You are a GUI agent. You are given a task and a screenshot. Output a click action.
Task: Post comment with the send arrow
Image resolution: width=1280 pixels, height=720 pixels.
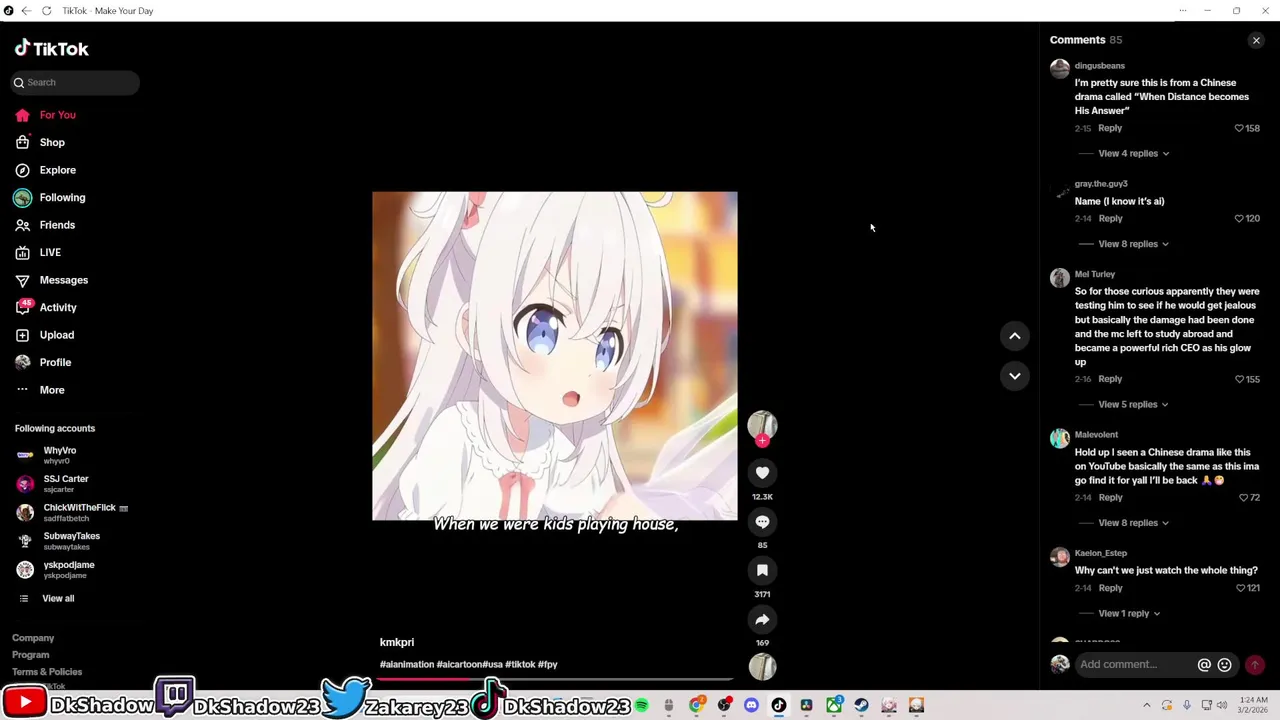1254,665
